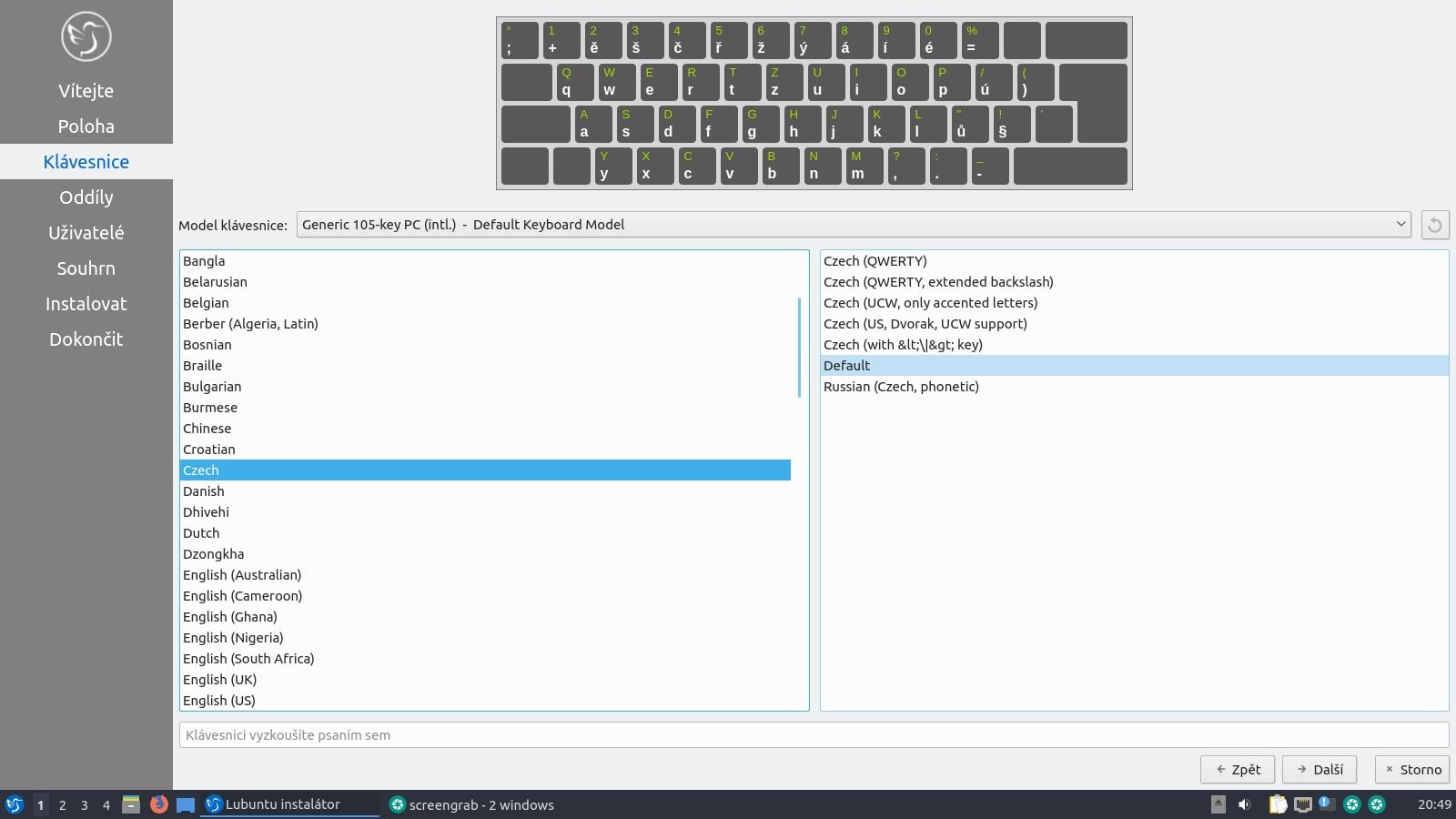Select the Dzongkha layout
1456x819 pixels.
click(x=485, y=554)
